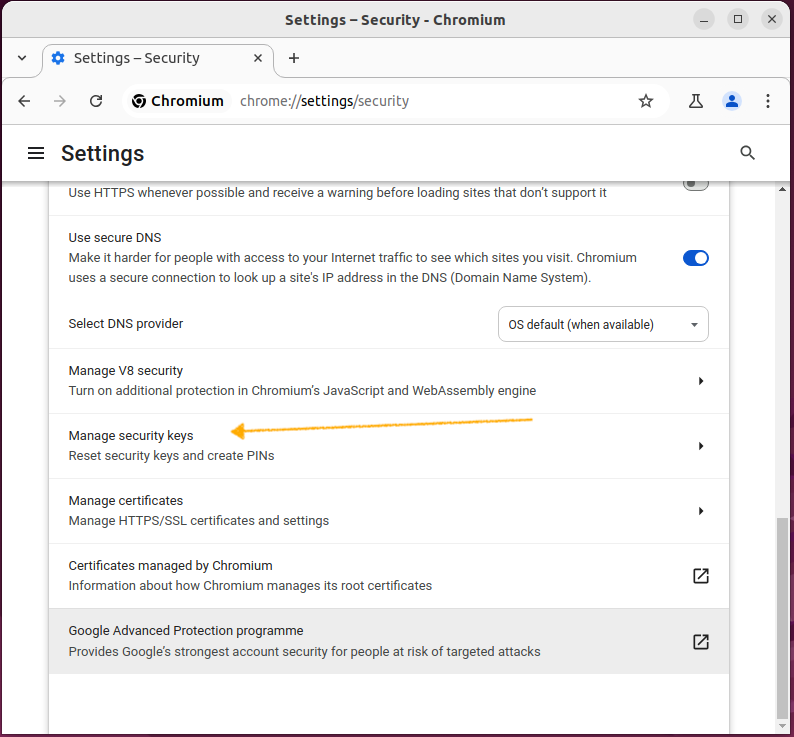Maximize the Chromium window
This screenshot has width=794, height=737.
pyautogui.click(x=738, y=20)
